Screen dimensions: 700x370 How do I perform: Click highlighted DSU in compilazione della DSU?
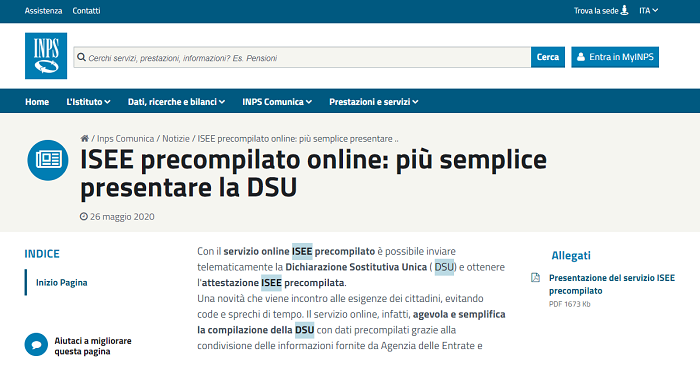304,330
